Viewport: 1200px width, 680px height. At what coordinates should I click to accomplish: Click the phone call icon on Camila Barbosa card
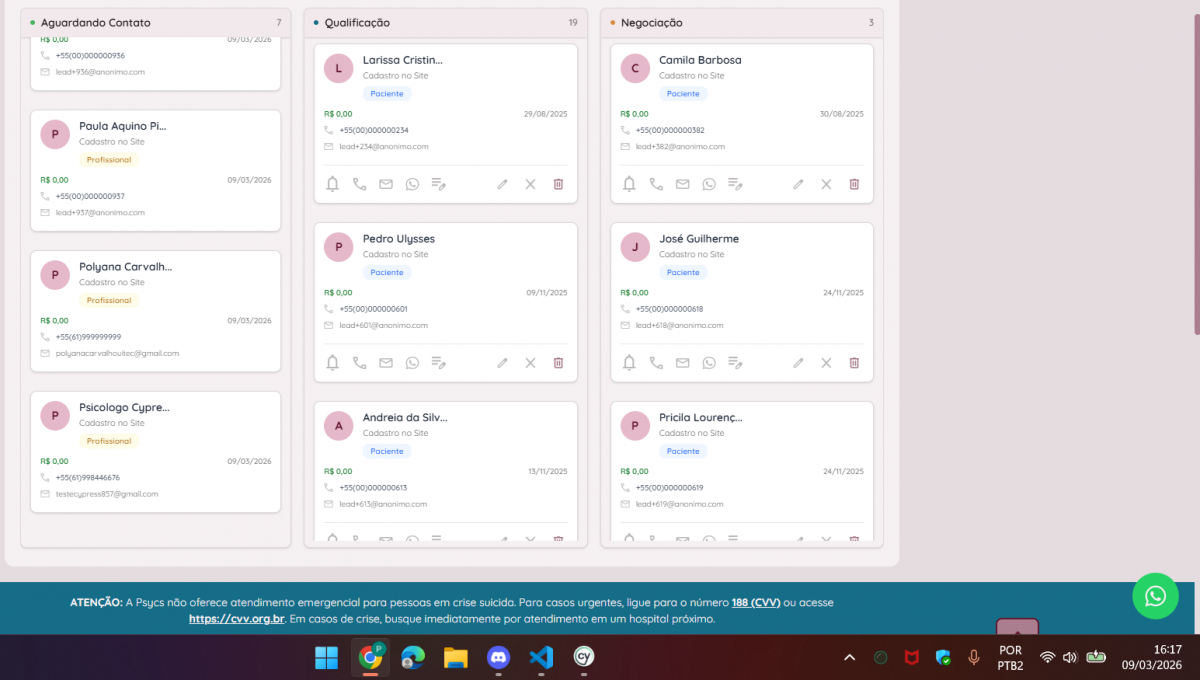click(x=656, y=184)
